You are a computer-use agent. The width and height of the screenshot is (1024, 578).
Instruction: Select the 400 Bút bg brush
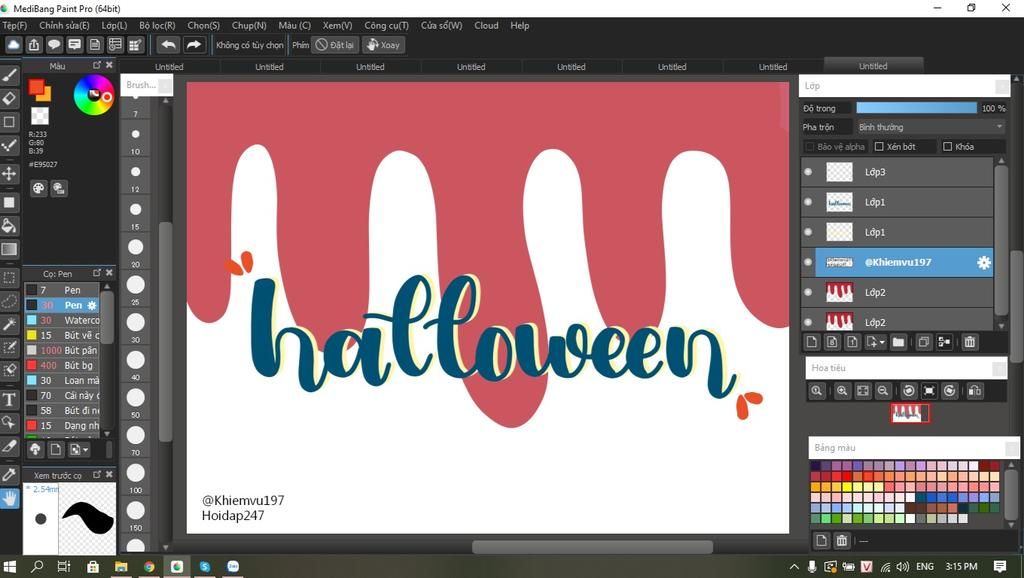pos(62,365)
